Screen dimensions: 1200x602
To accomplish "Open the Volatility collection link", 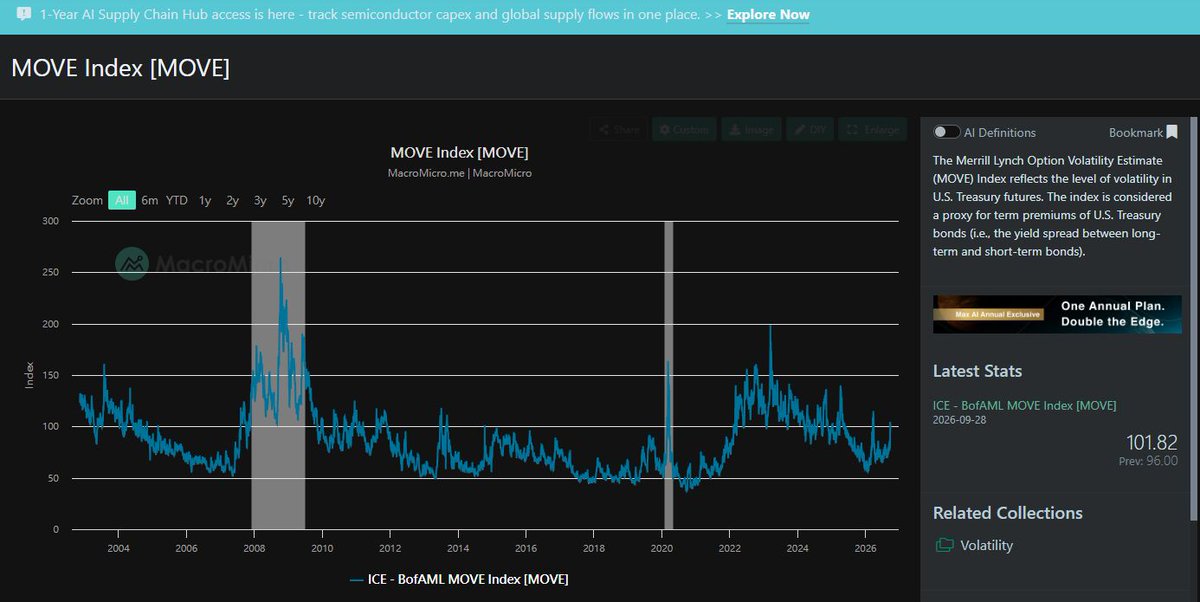I will pyautogui.click(x=986, y=545).
